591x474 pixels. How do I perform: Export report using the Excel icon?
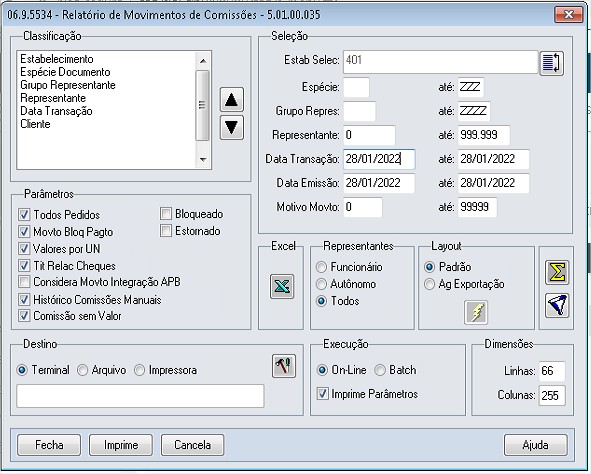tap(282, 286)
